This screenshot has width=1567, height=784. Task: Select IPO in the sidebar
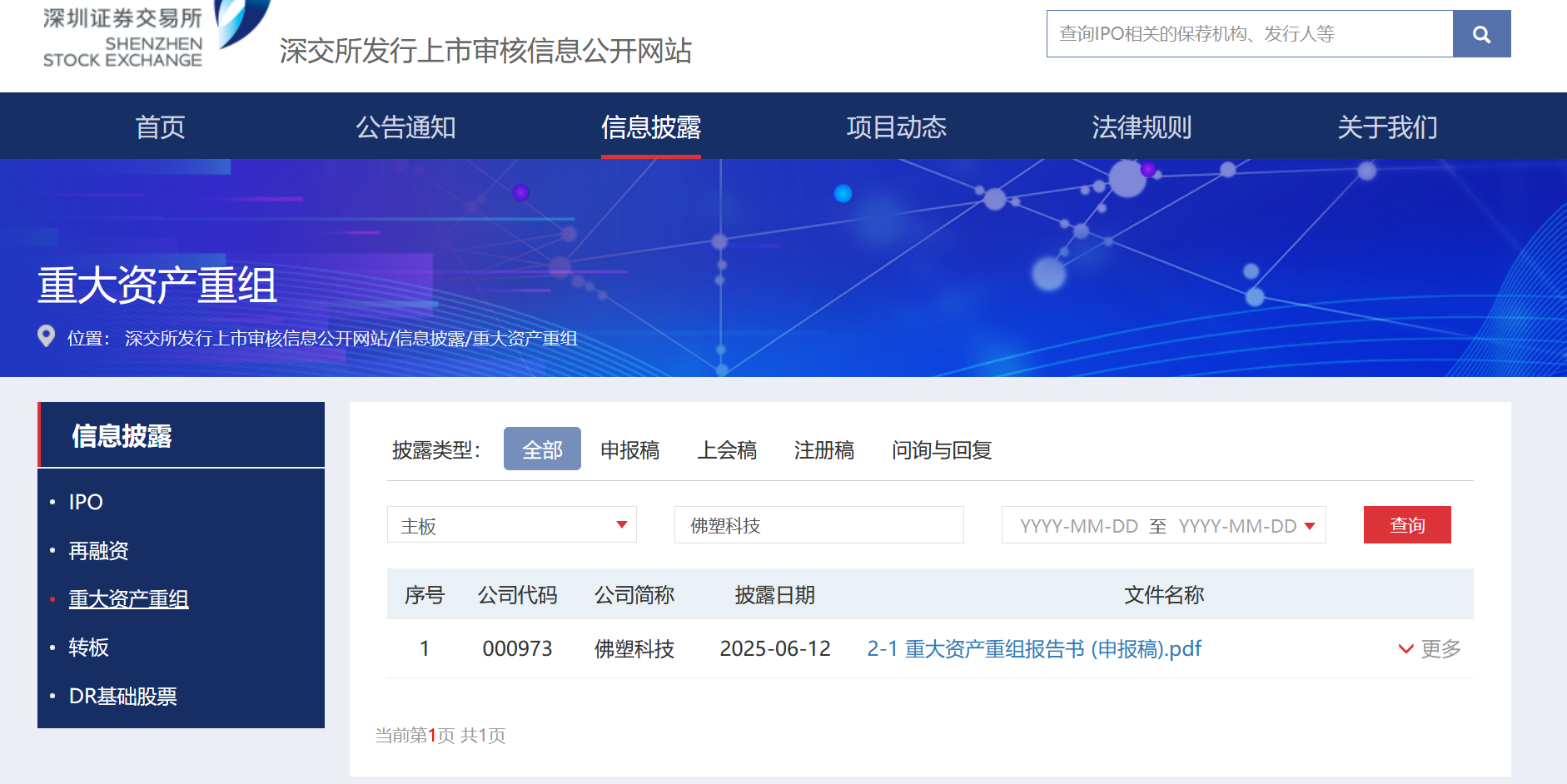[x=86, y=502]
